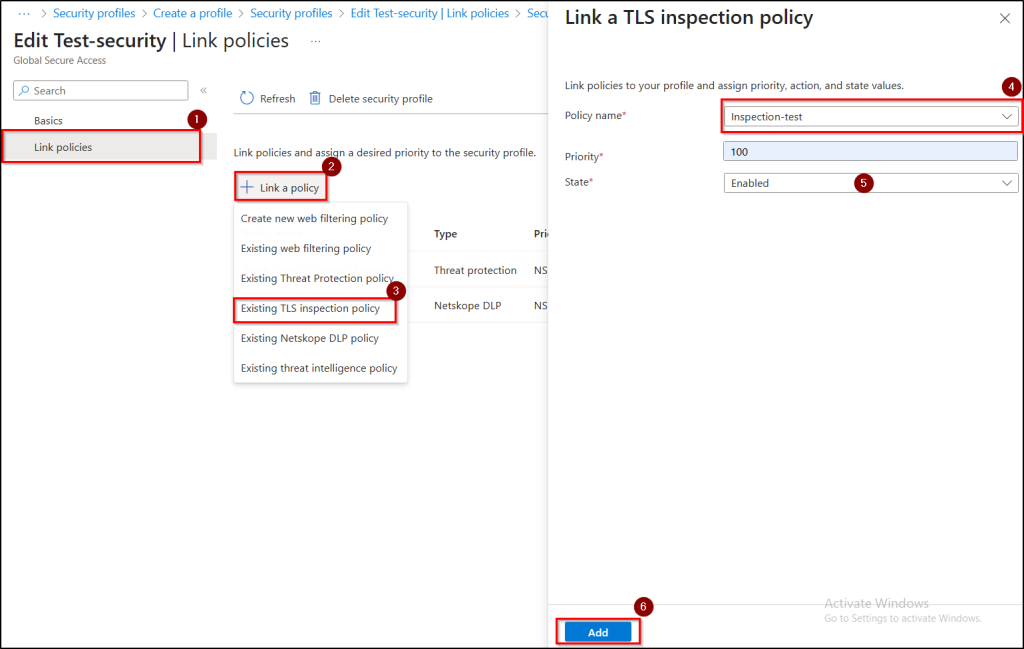Go to Create a profile breadcrumb link
The image size is (1024, 649).
tap(192, 13)
